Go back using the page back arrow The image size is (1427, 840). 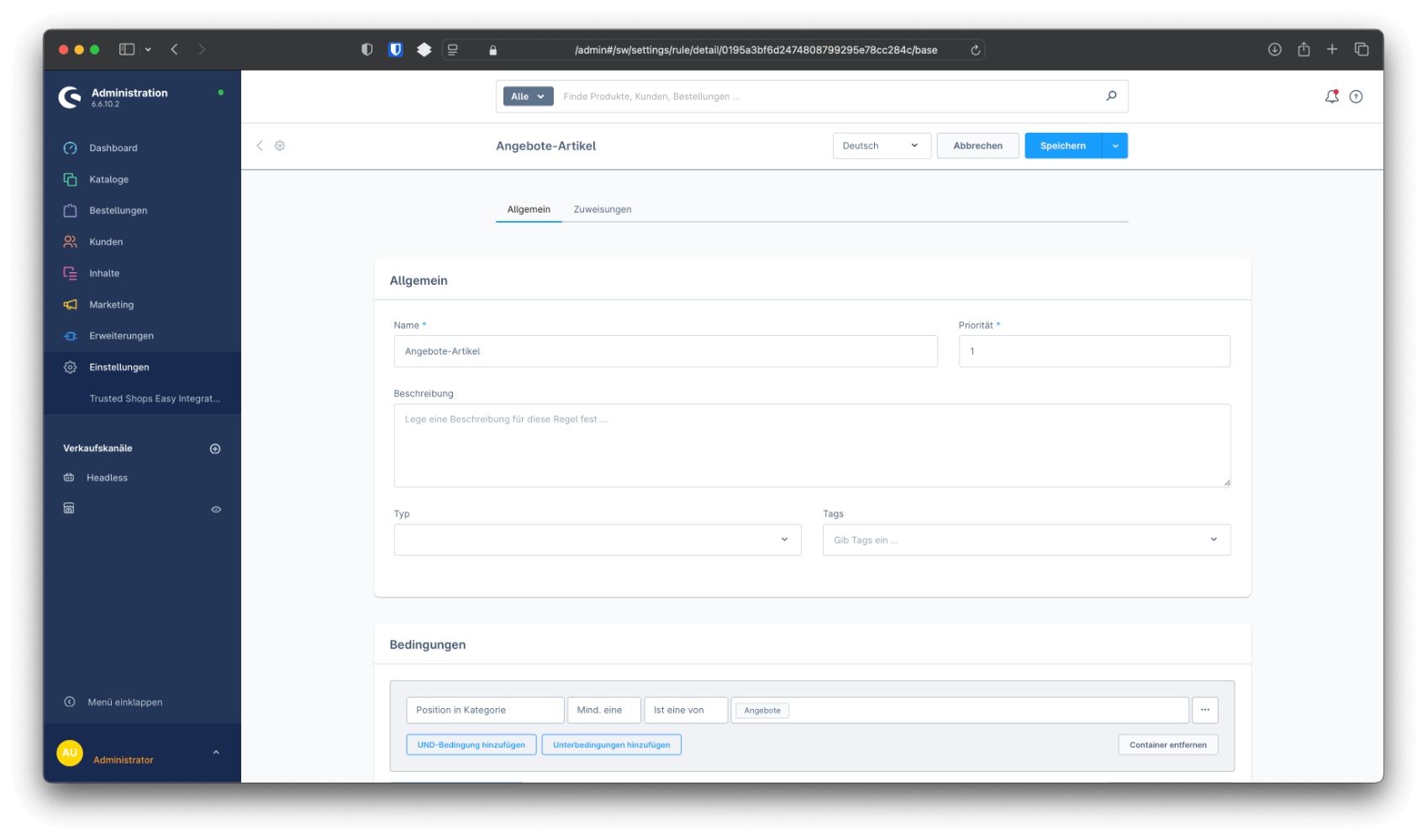(x=260, y=145)
